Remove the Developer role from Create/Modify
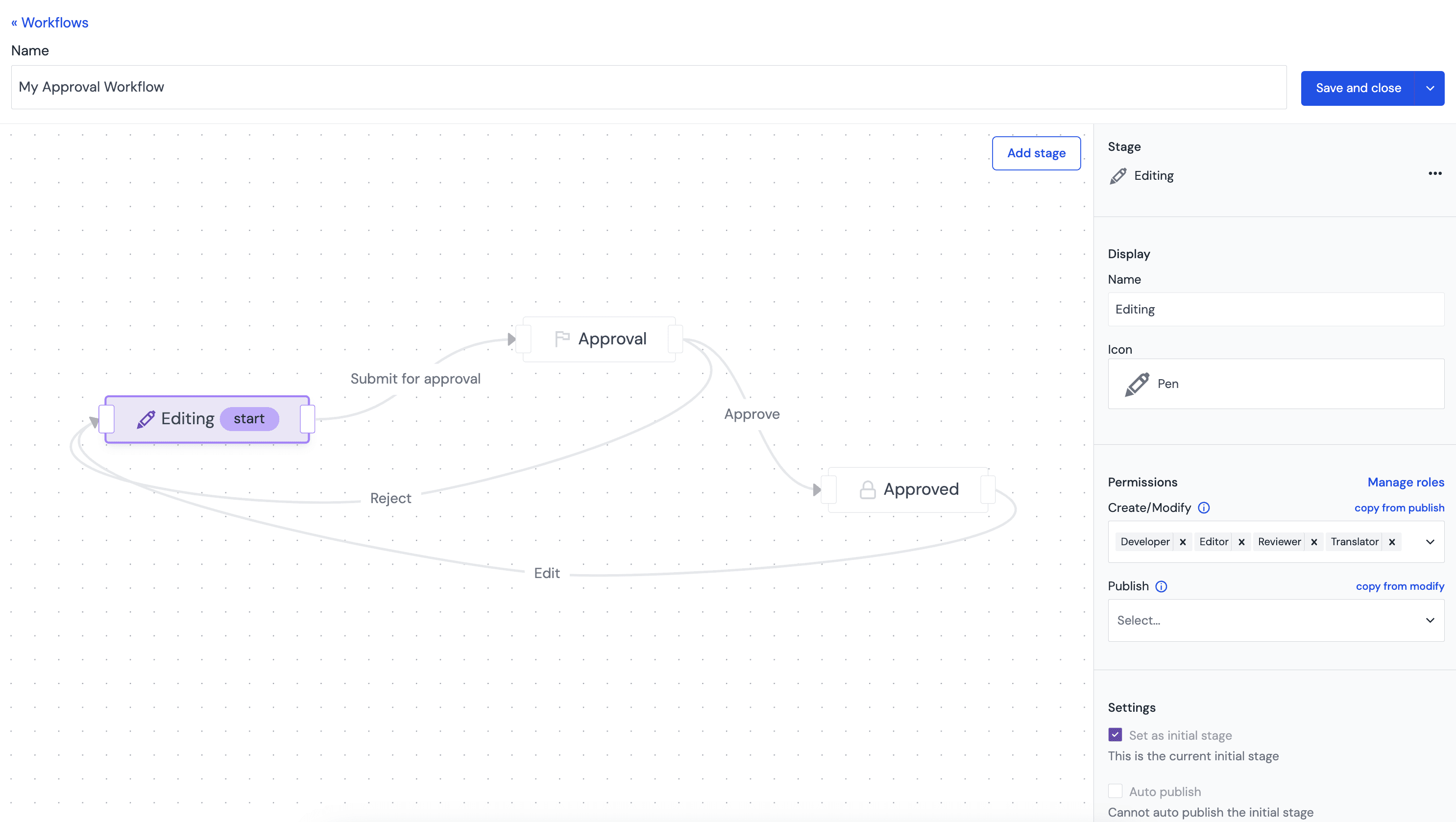Viewport: 1456px width, 822px height. [1183, 542]
